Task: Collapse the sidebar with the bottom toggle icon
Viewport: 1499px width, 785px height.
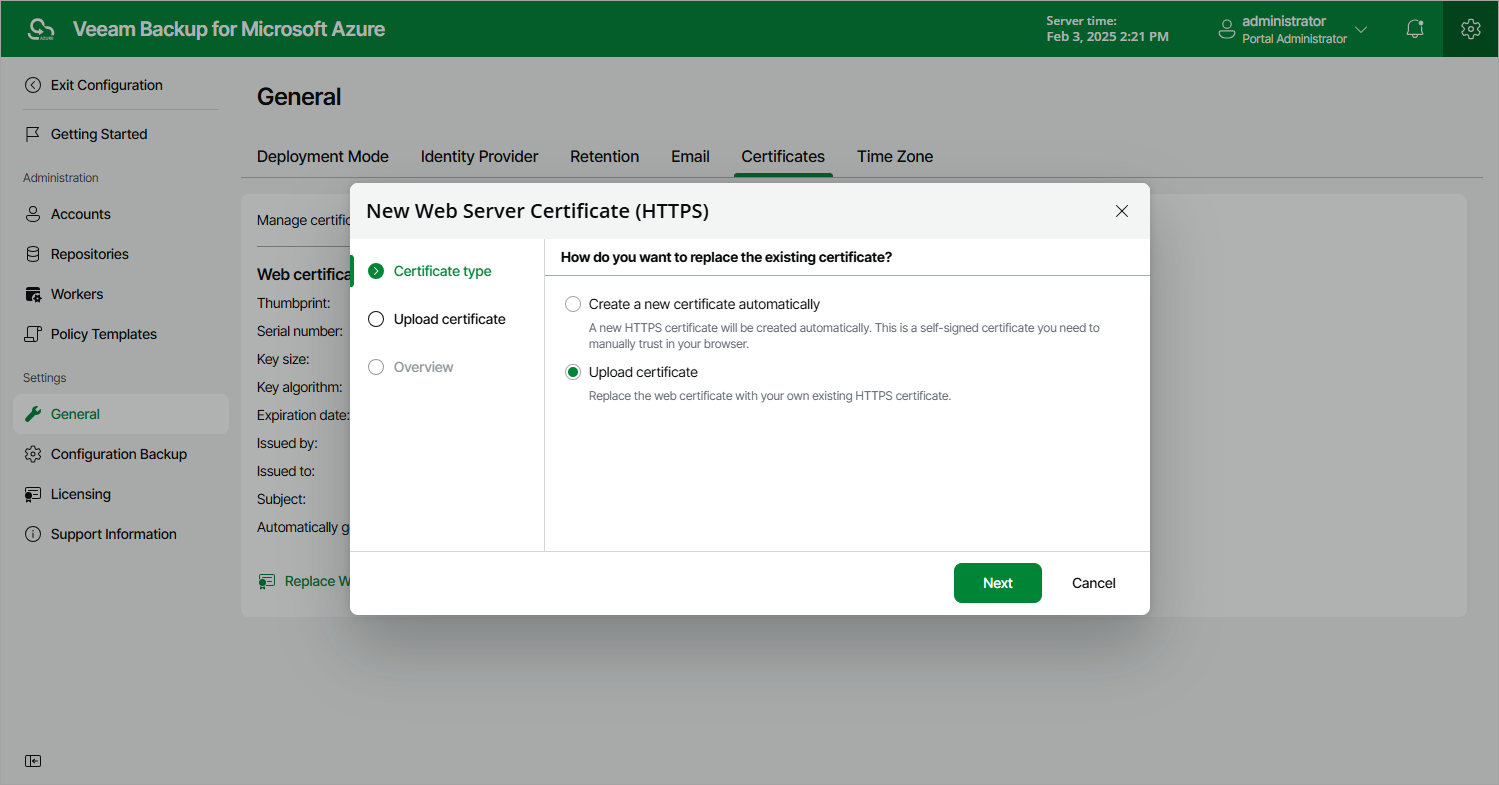Action: point(33,761)
